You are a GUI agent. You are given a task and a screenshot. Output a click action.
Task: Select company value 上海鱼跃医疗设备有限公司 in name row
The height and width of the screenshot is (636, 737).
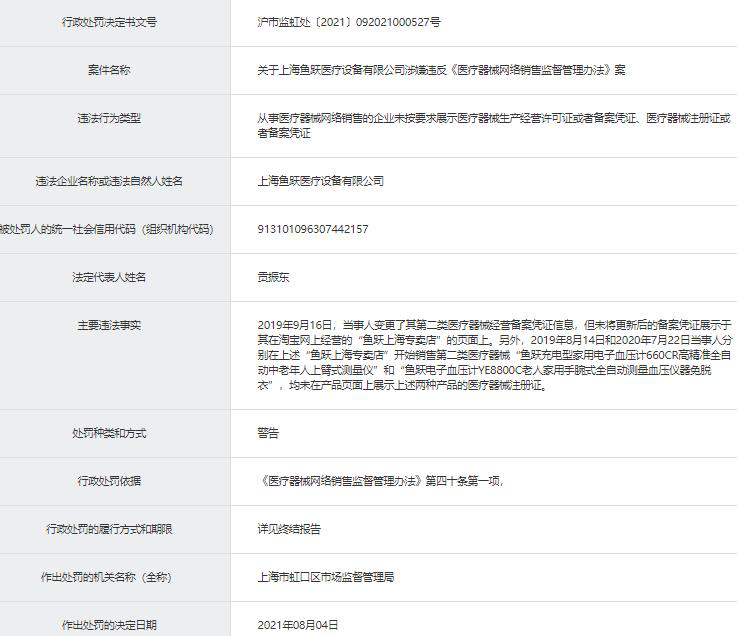tap(321, 181)
